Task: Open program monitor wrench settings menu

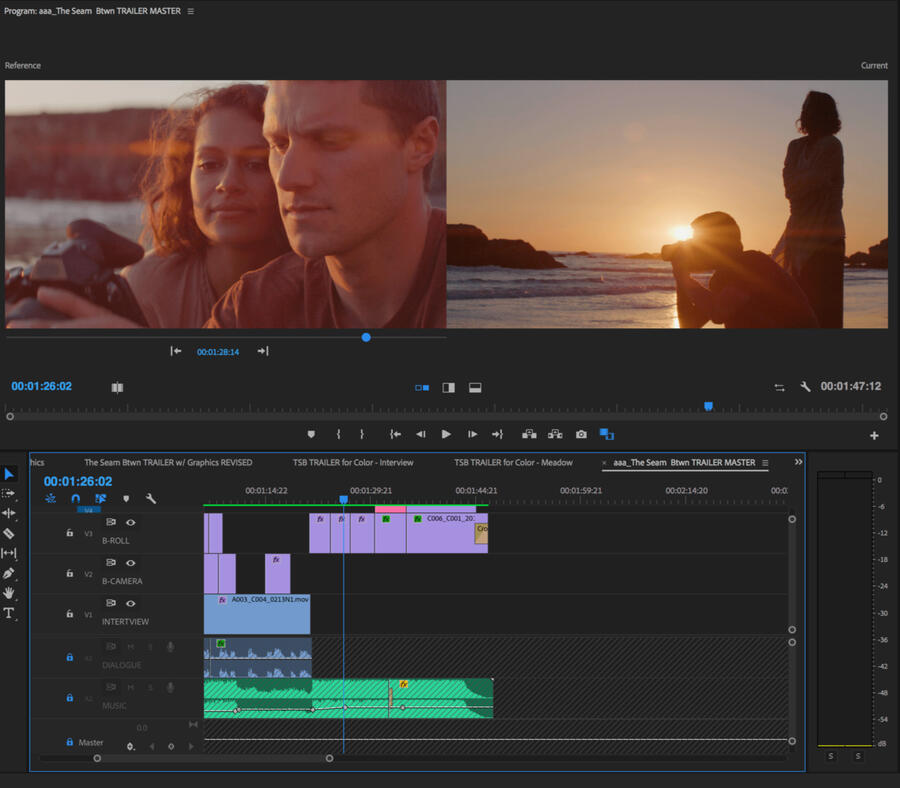Action: click(805, 386)
